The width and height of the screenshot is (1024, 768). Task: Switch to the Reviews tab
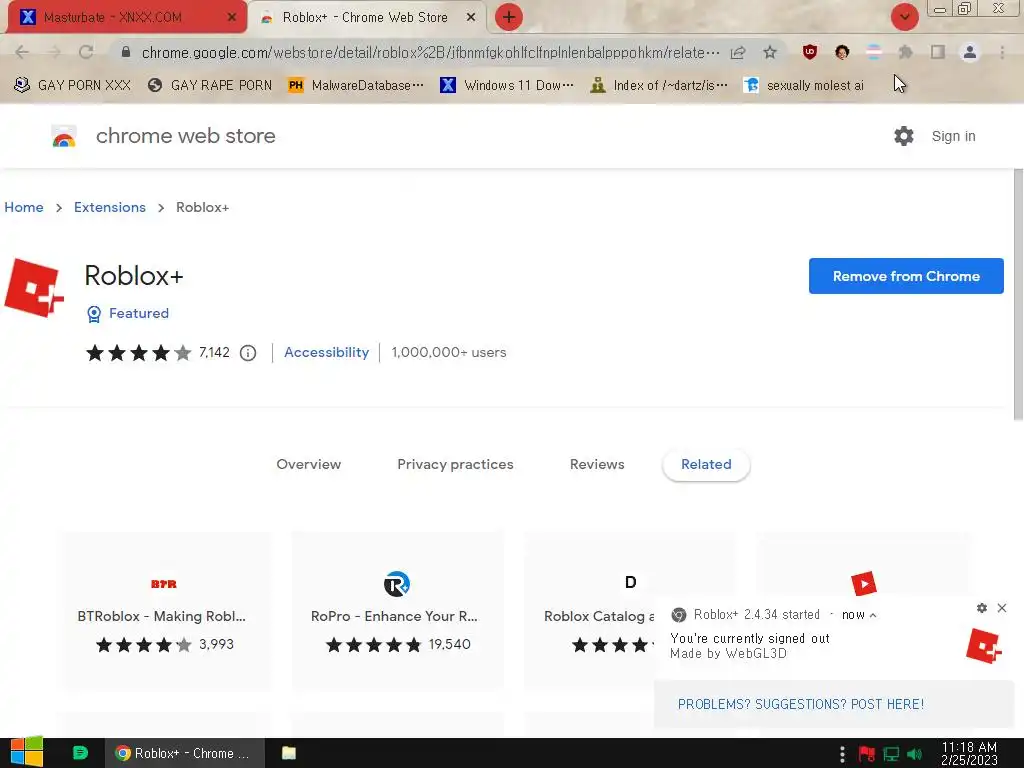coord(597,464)
